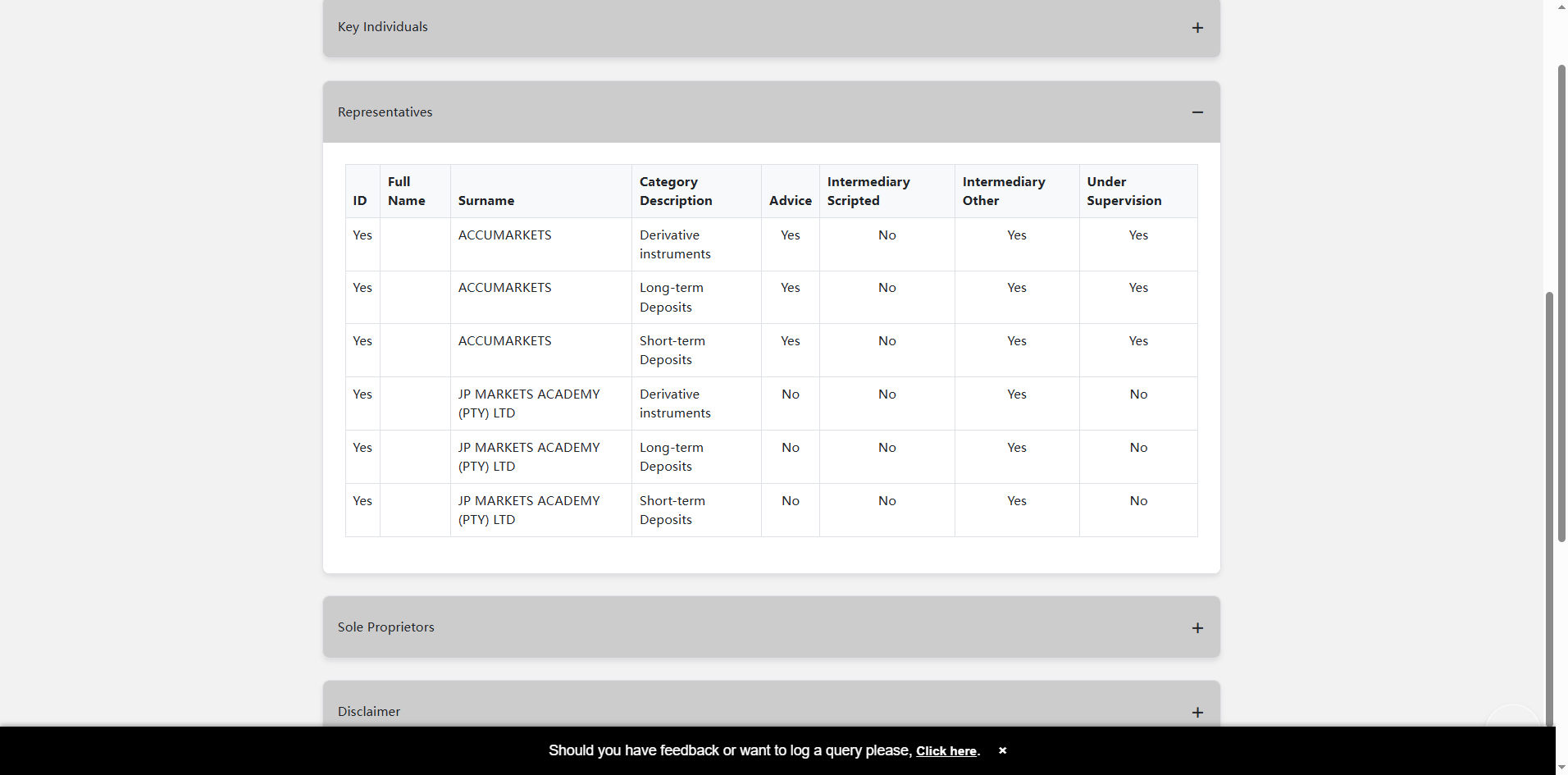Screen dimensions: 1568x775
Task: Click ID 'Yes' in JP MARKETS Short-term Deposits row
Action: click(362, 501)
